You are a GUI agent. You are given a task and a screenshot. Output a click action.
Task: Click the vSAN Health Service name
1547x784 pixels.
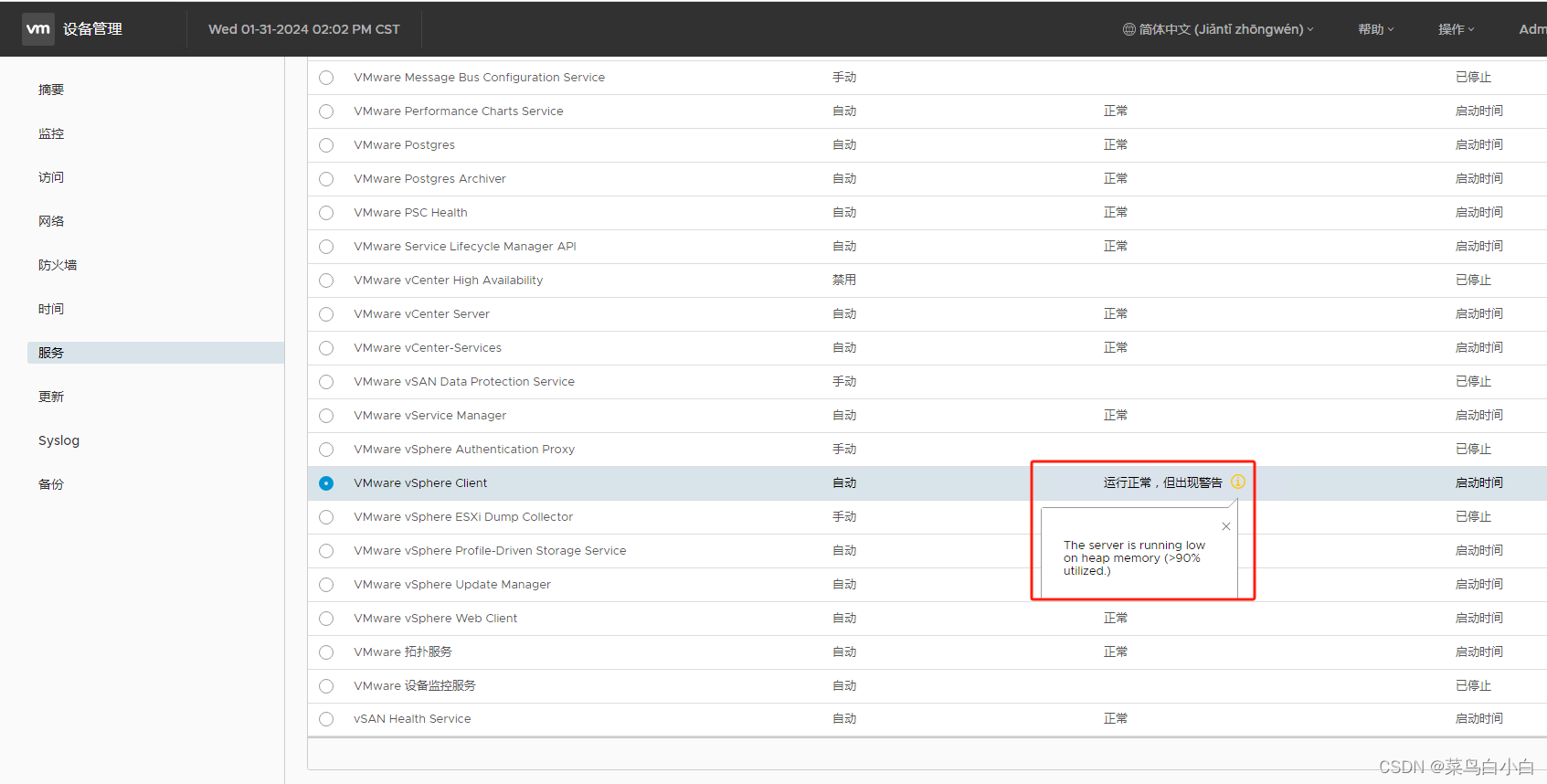[412, 719]
